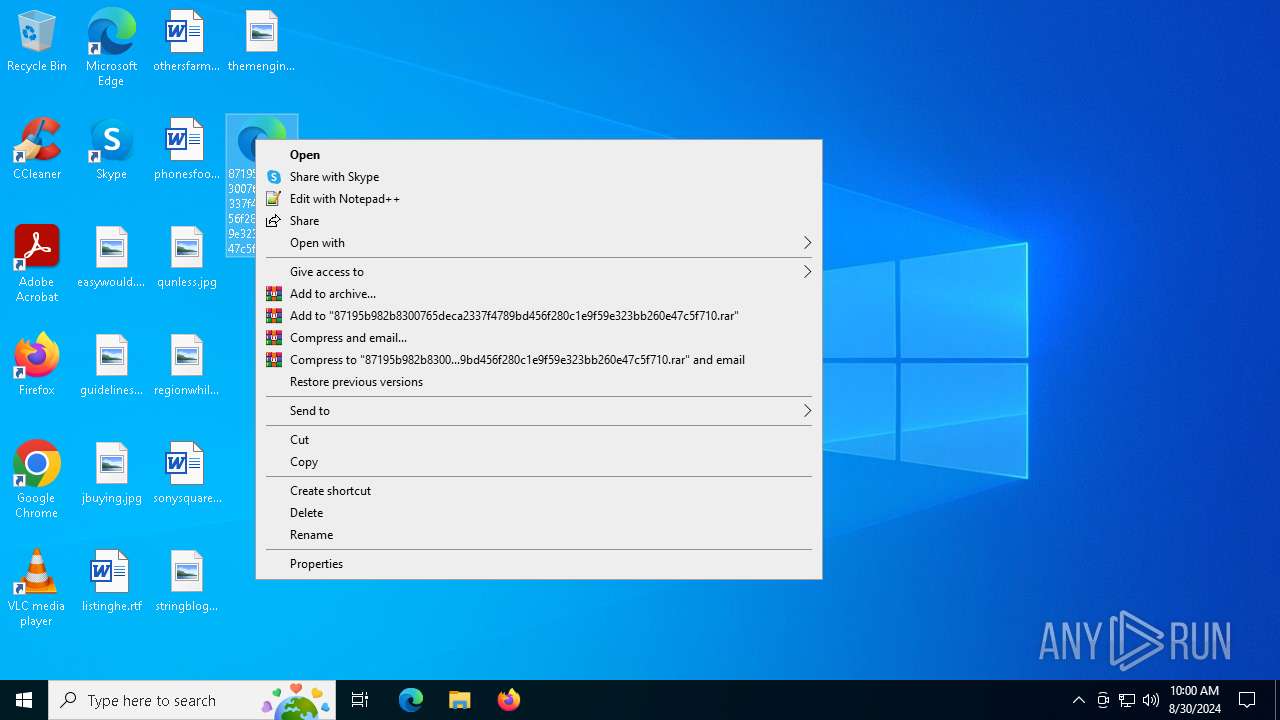
Task: Choose Rename in the context menu
Action: pyautogui.click(x=539, y=535)
